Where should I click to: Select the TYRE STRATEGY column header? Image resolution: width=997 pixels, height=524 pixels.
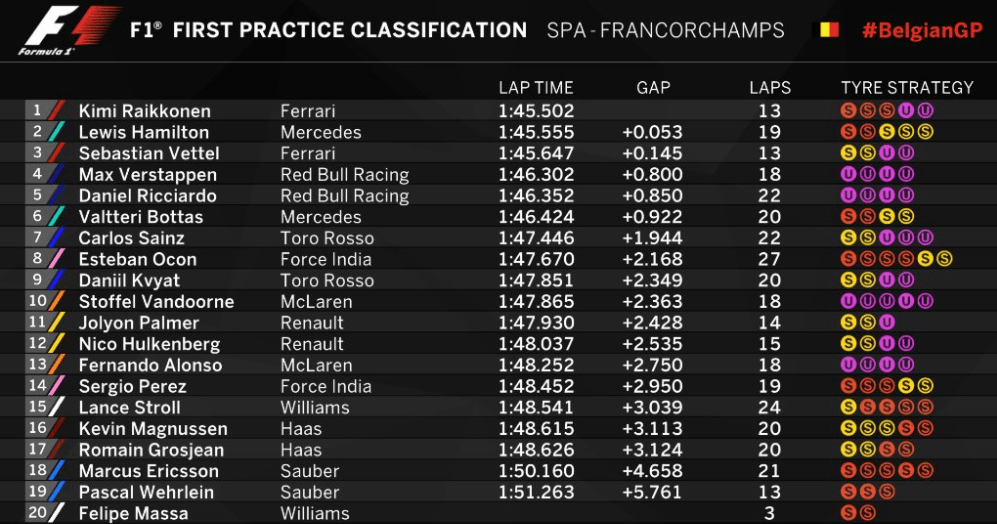tap(907, 88)
